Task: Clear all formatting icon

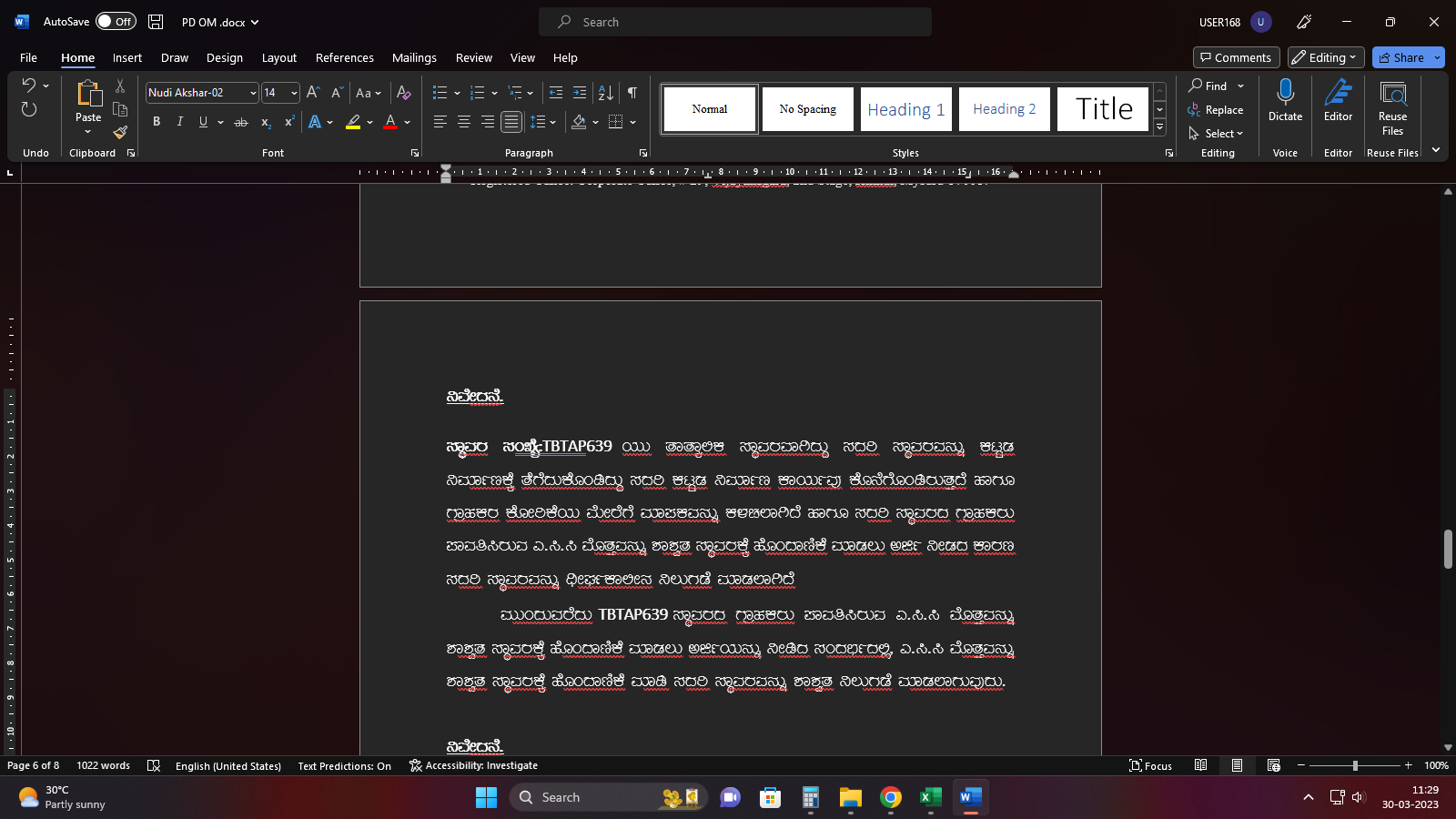Action: coord(404,93)
